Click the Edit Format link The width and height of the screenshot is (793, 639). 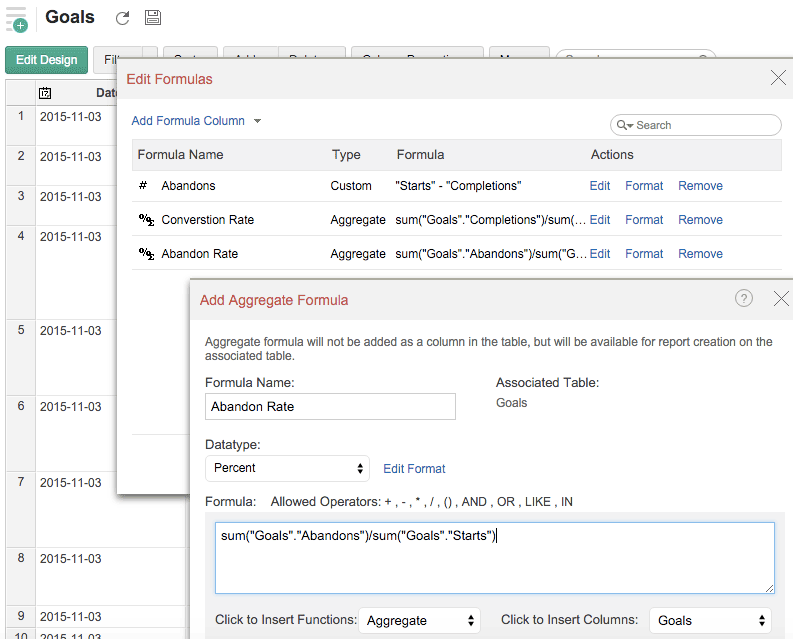pos(414,468)
